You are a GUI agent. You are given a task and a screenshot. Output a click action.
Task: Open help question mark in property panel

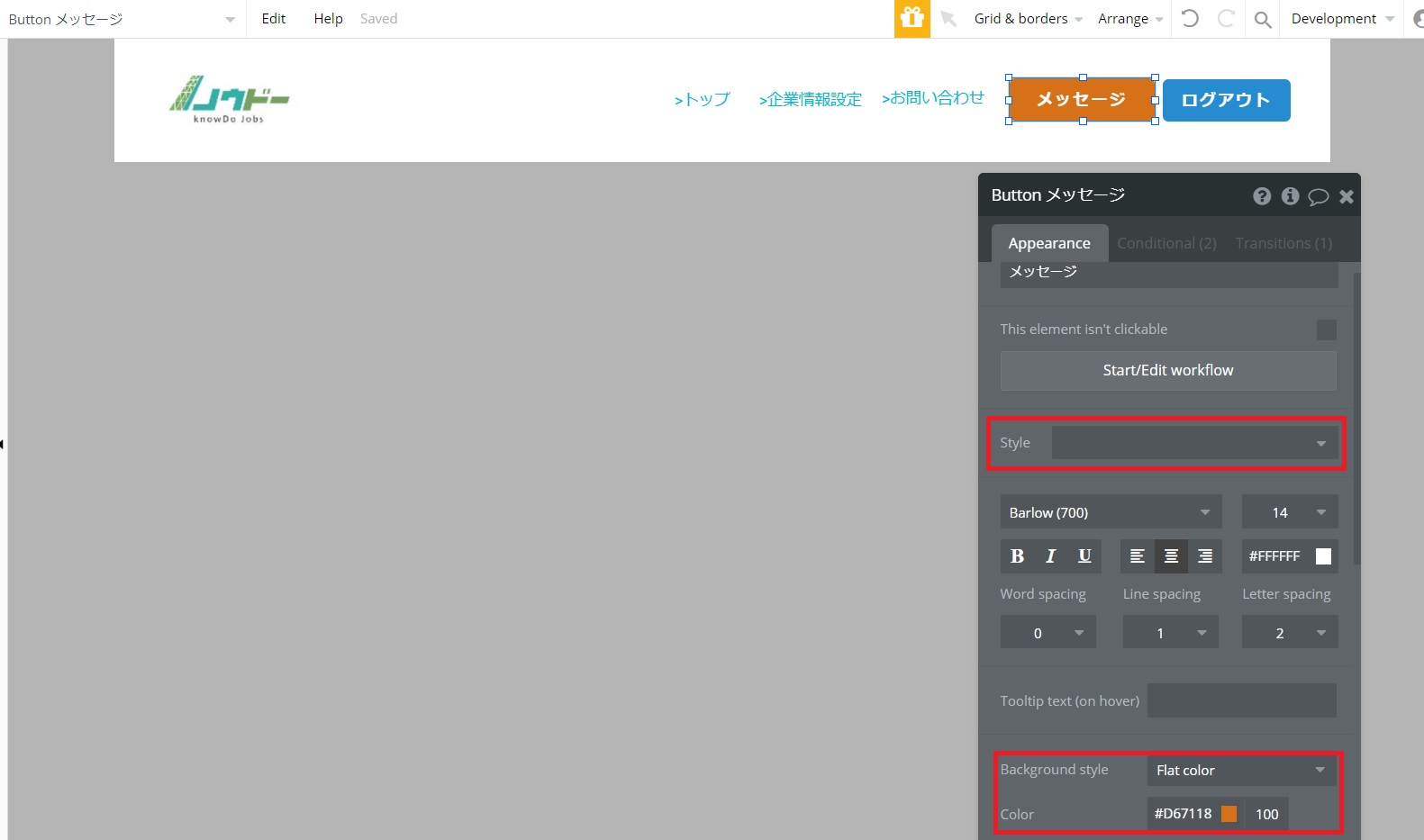tap(1262, 196)
